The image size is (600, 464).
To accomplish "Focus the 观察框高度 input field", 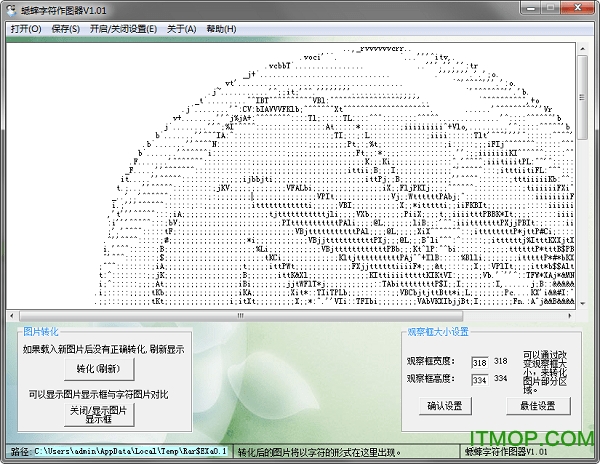I will click(479, 380).
